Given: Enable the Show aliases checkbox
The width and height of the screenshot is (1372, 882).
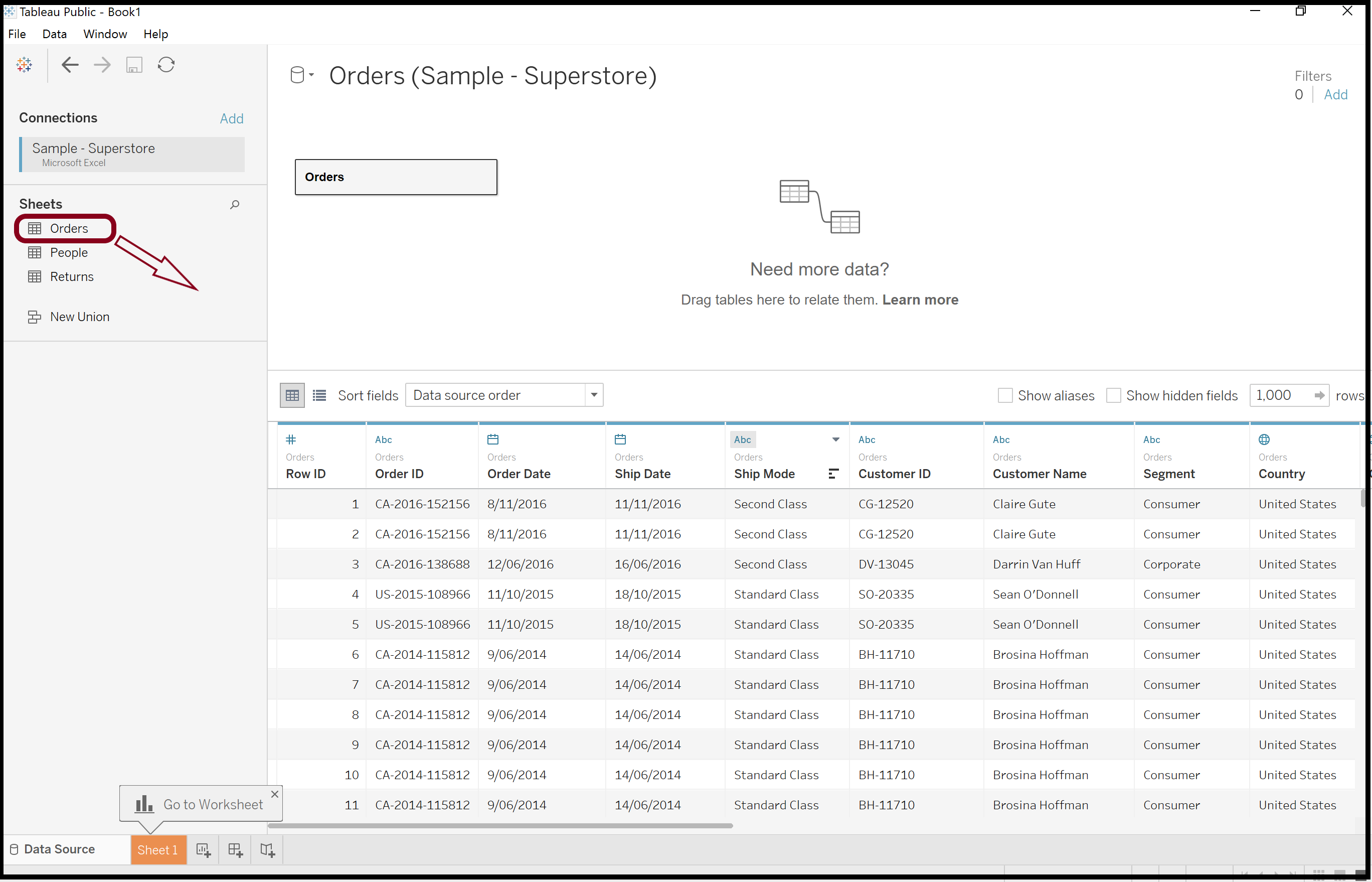Looking at the screenshot, I should coord(1005,396).
